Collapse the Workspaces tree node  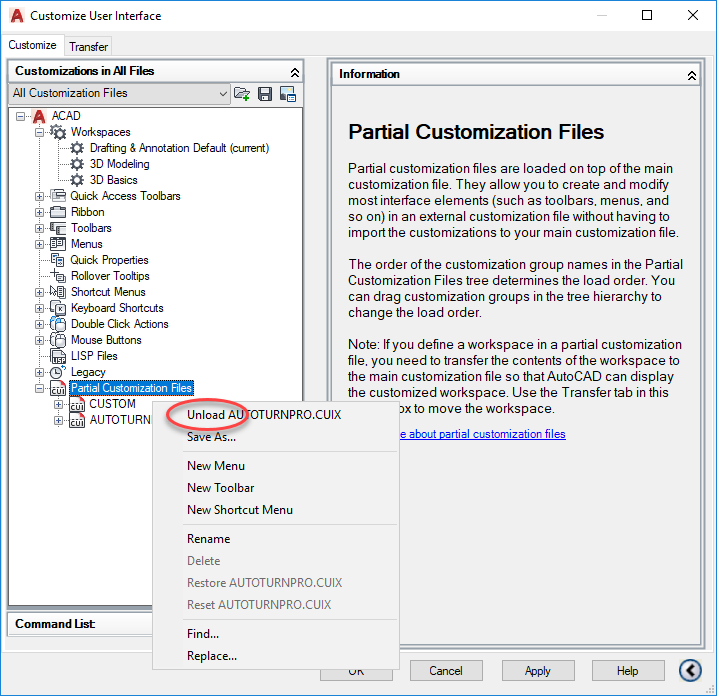coord(39,133)
